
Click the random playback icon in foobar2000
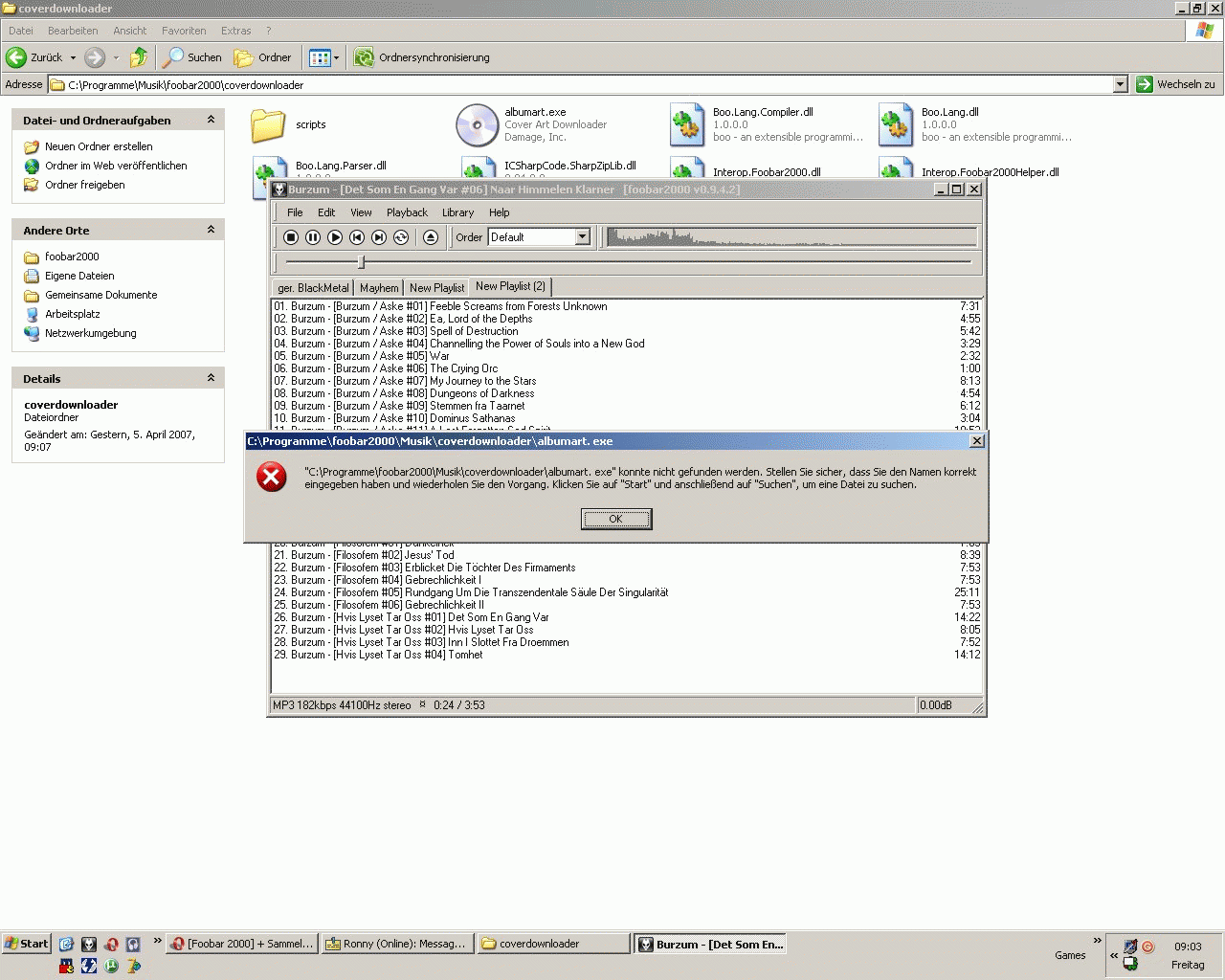[401, 237]
